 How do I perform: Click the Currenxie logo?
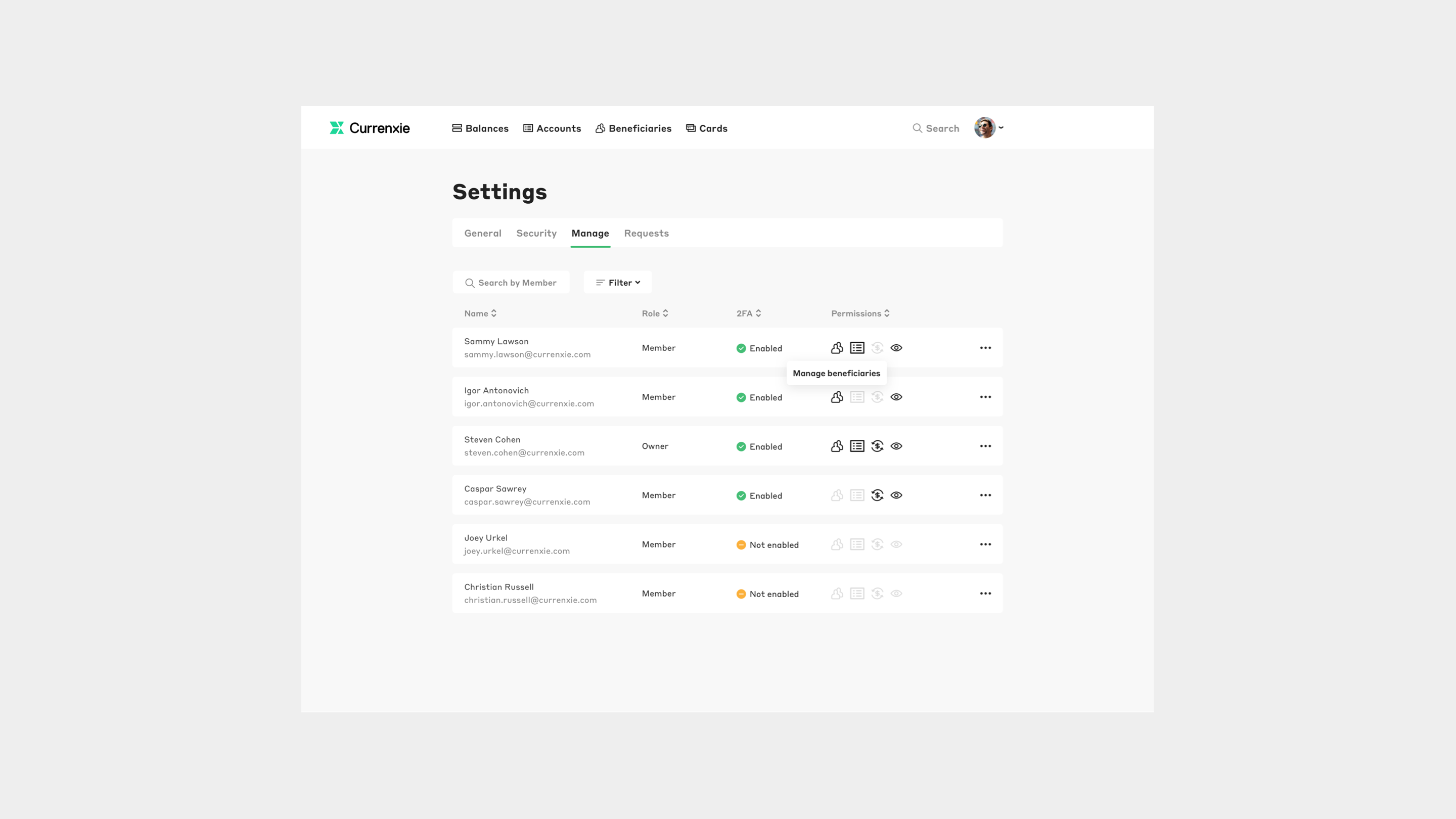tap(370, 128)
